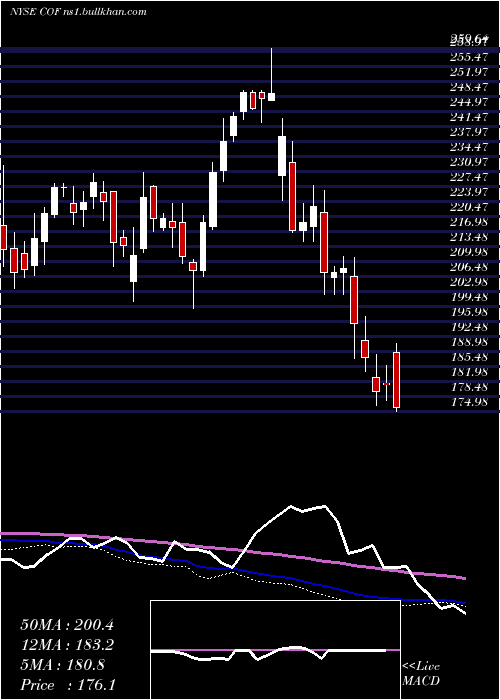Click the 199.48 price axis label

(468, 297)
